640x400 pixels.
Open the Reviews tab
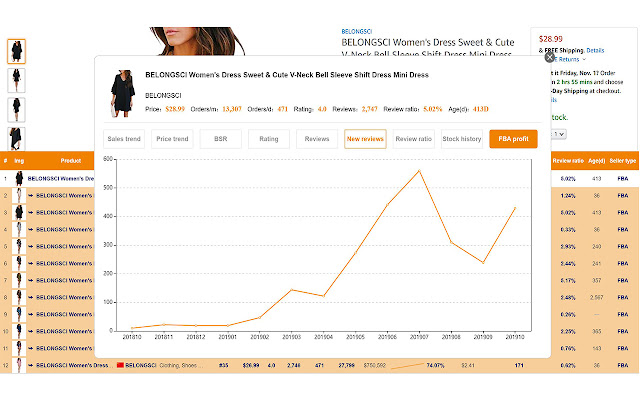317,139
